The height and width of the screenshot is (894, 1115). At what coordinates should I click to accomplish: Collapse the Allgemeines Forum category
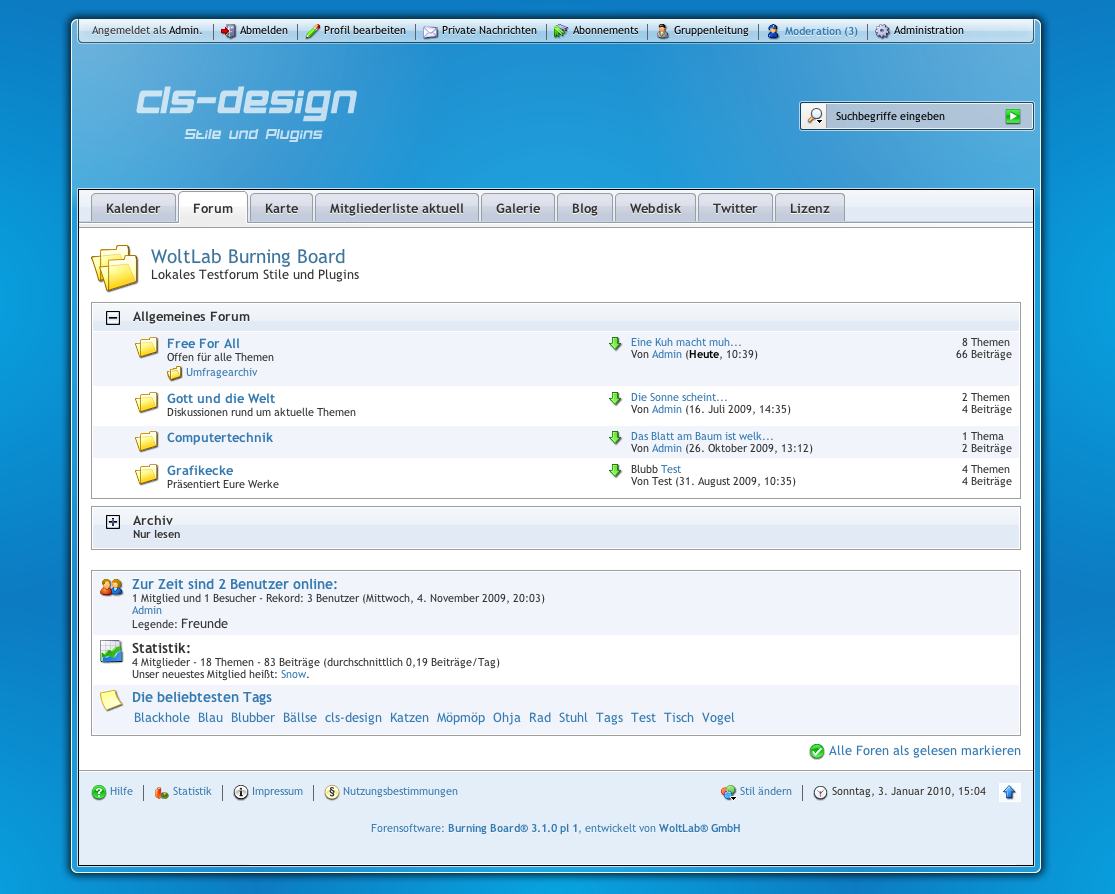tap(113, 317)
